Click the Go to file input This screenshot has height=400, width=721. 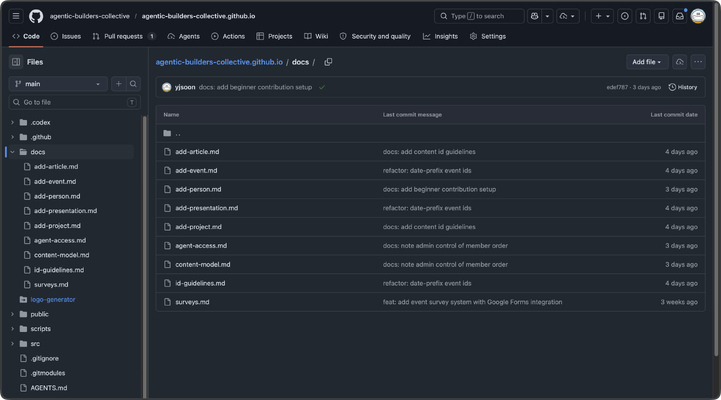(74, 103)
